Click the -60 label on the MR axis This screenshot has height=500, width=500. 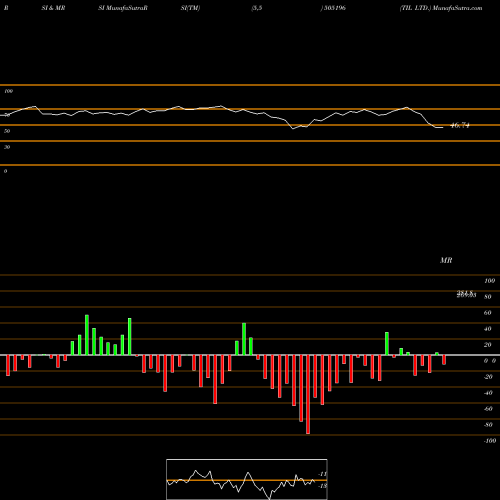click(488, 409)
